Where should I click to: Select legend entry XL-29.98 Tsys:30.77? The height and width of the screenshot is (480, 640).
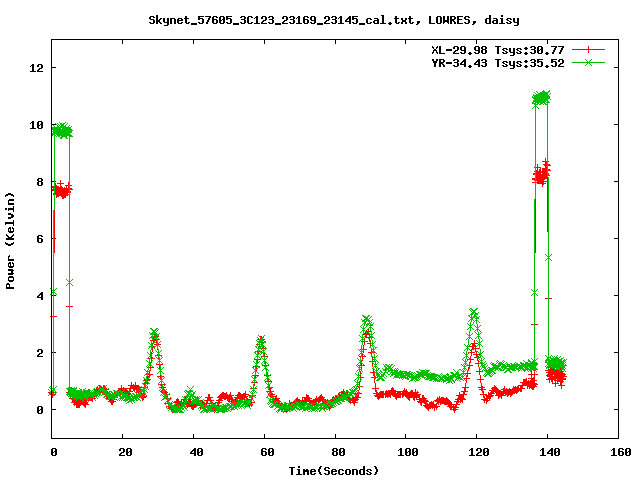[498, 50]
